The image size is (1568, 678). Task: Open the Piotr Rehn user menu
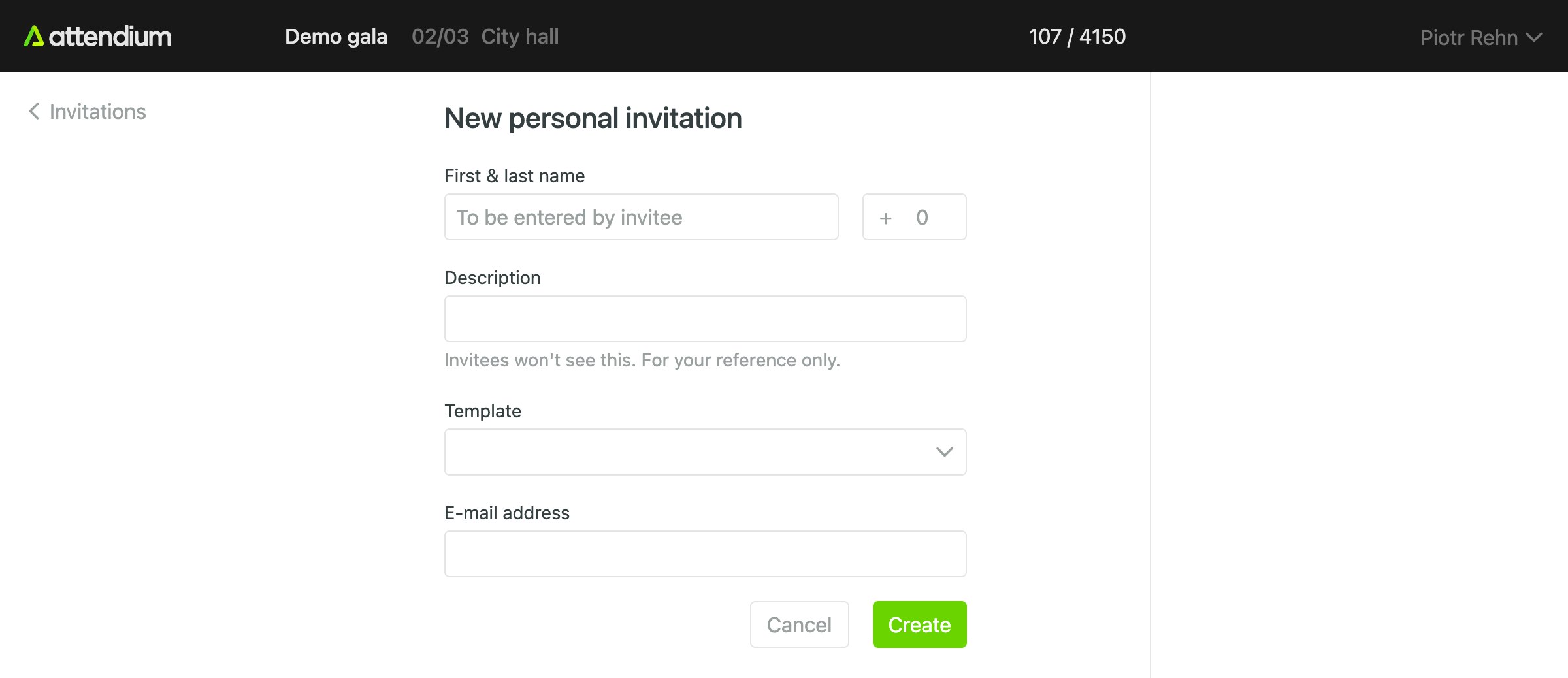pos(1469,38)
